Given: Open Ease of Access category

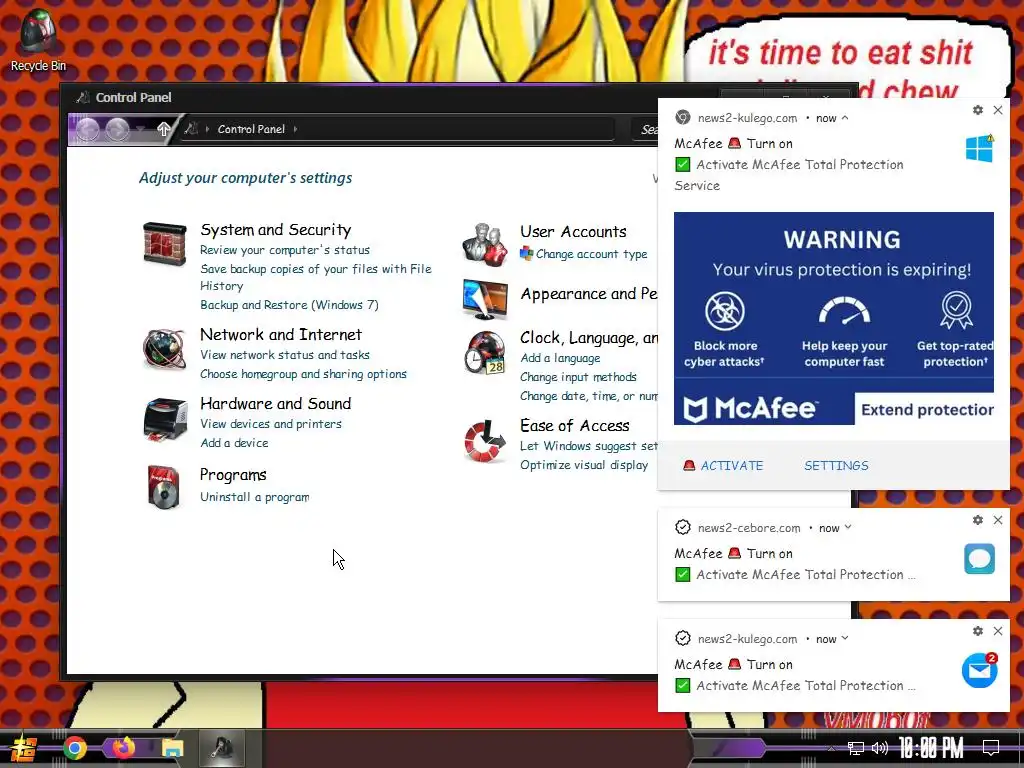Looking at the screenshot, I should tap(575, 426).
